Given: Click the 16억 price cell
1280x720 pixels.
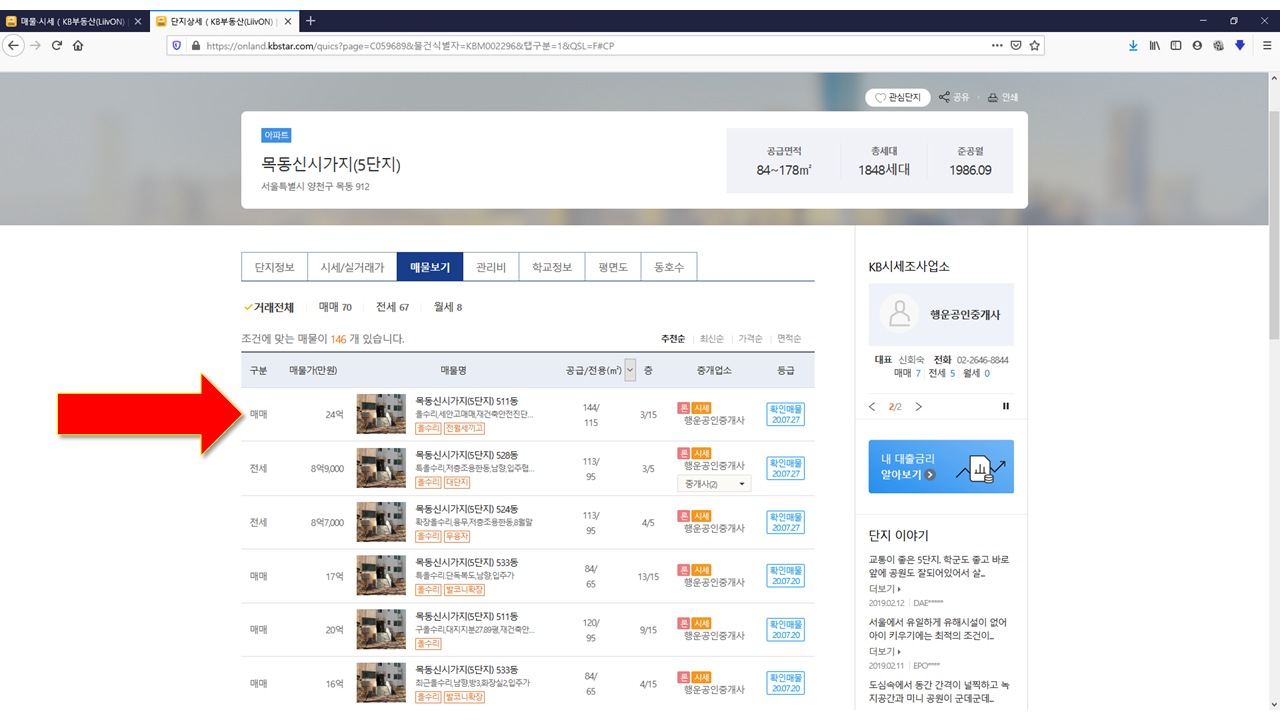Looking at the screenshot, I should 334,684.
